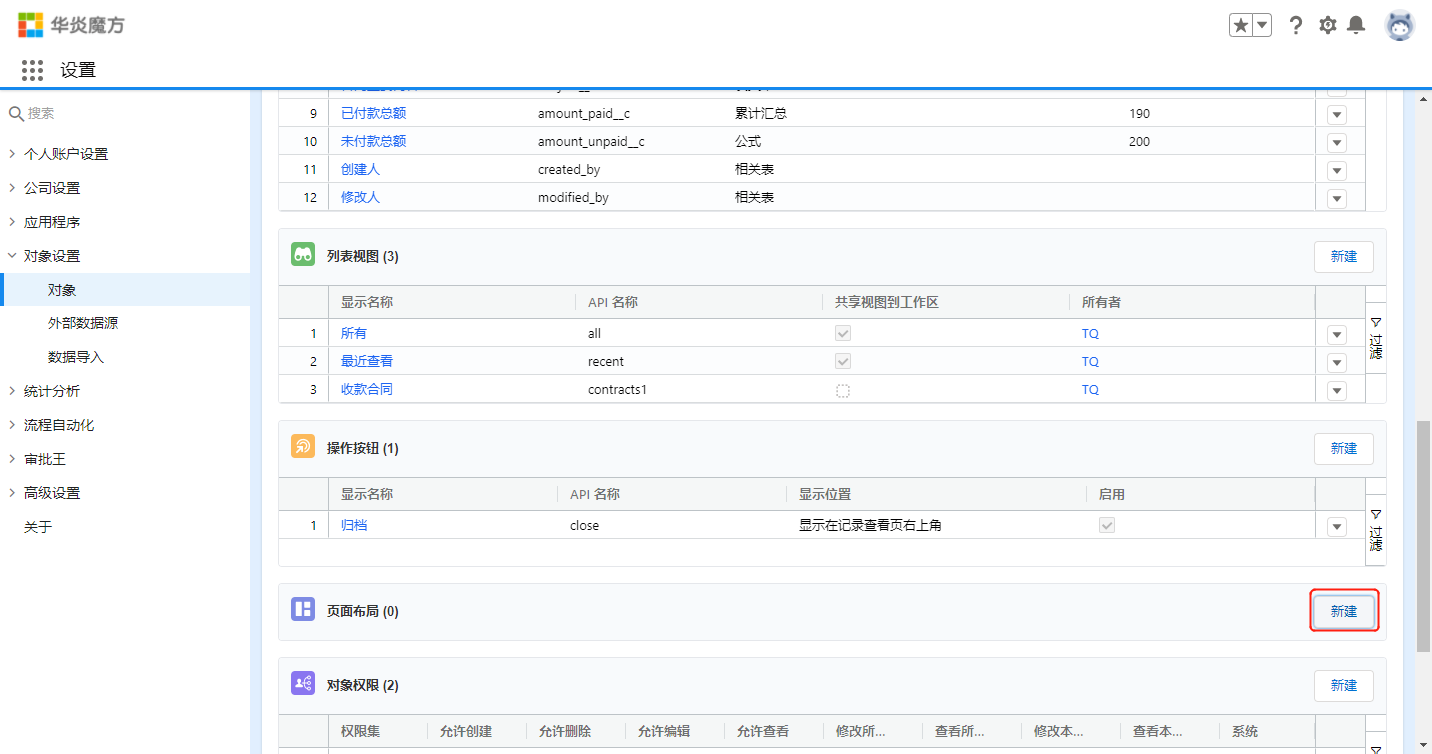This screenshot has width=1432, height=754.
Task: Open row actions dropdown for 最近查看 view
Action: click(1337, 362)
